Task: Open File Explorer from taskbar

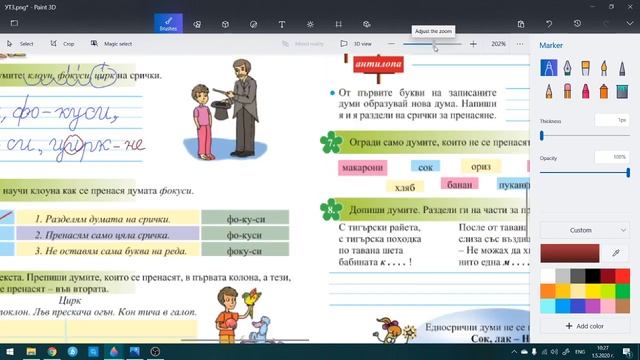Action: pos(31,351)
